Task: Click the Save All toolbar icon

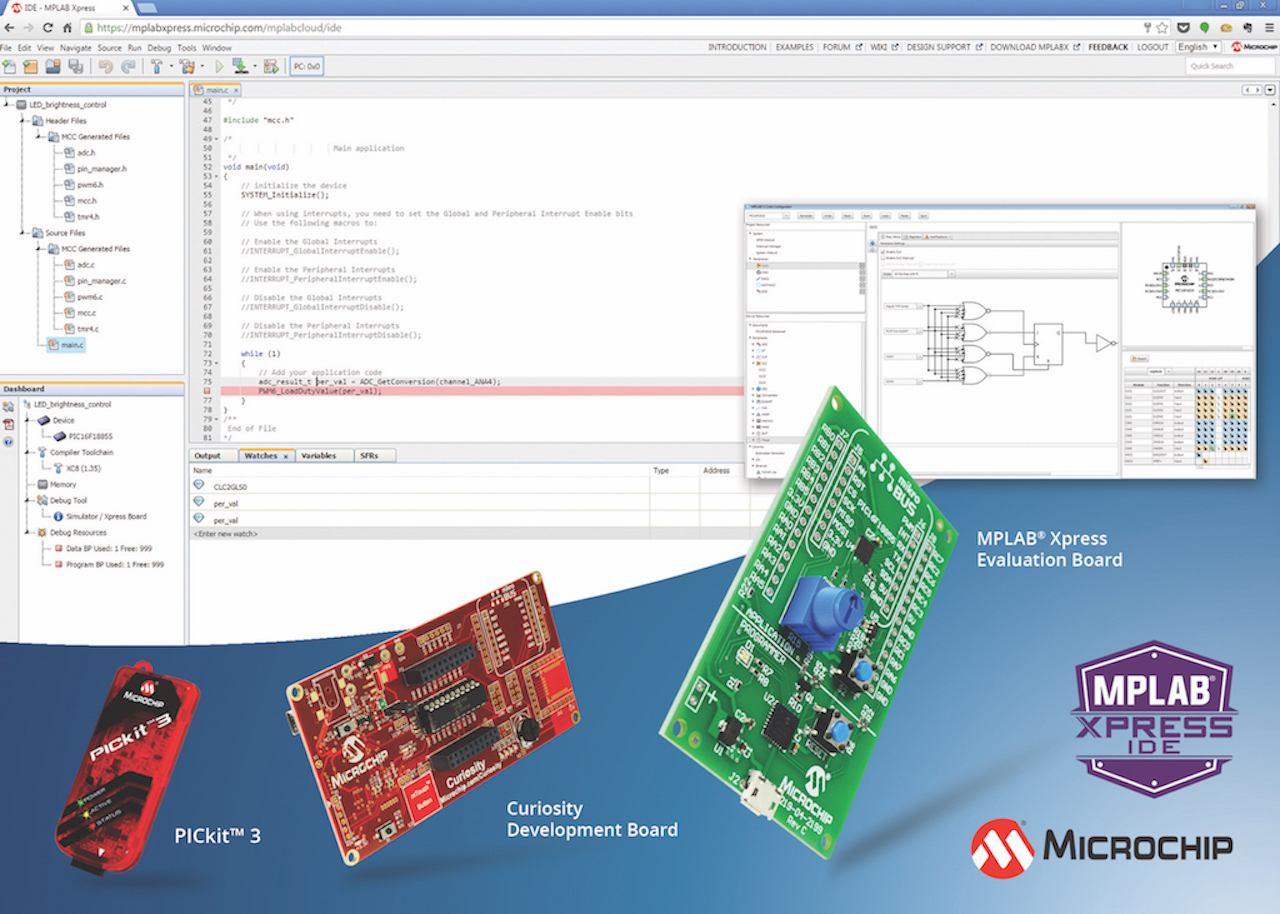Action: point(75,67)
